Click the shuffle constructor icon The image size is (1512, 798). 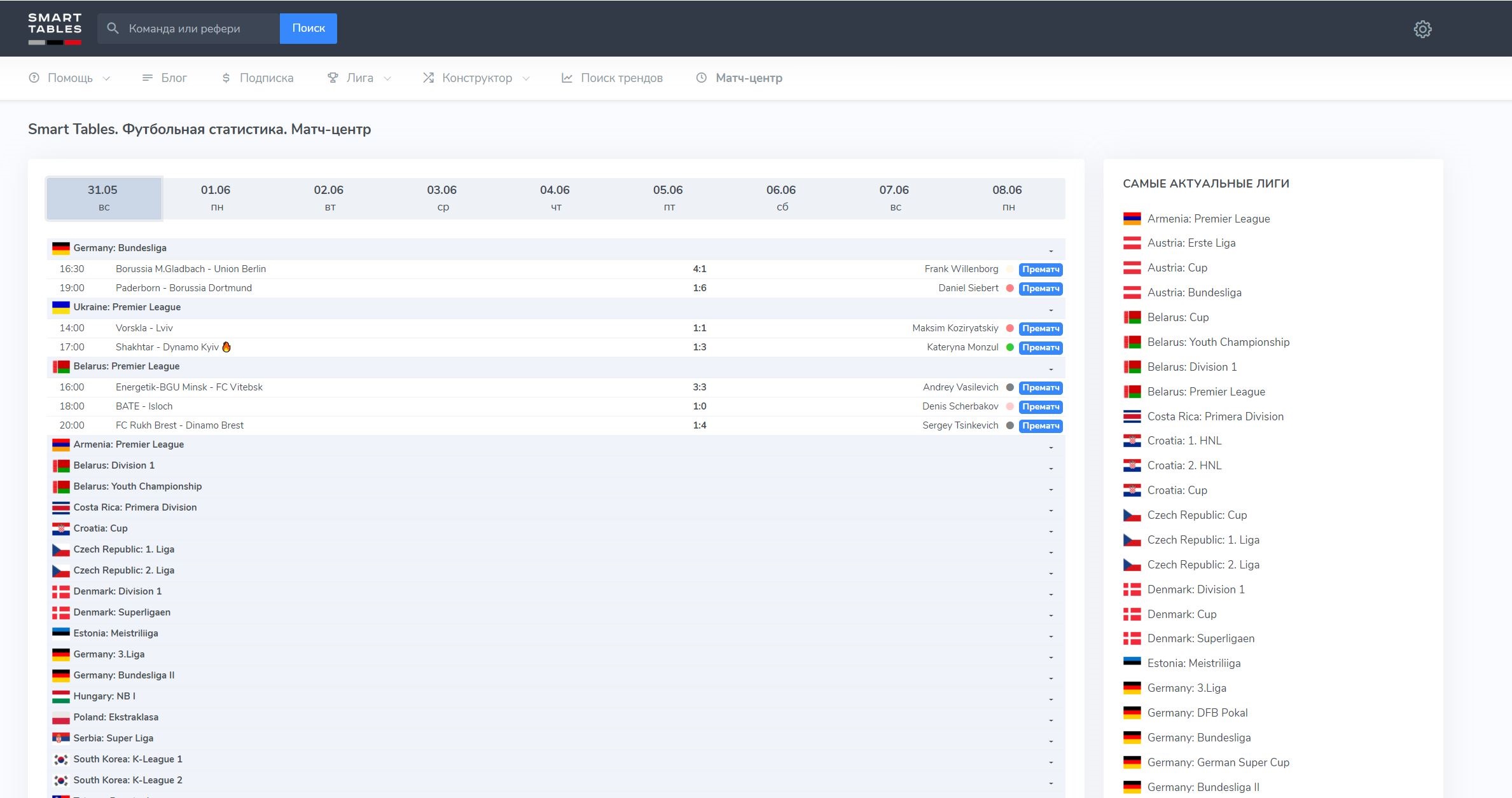click(x=429, y=78)
